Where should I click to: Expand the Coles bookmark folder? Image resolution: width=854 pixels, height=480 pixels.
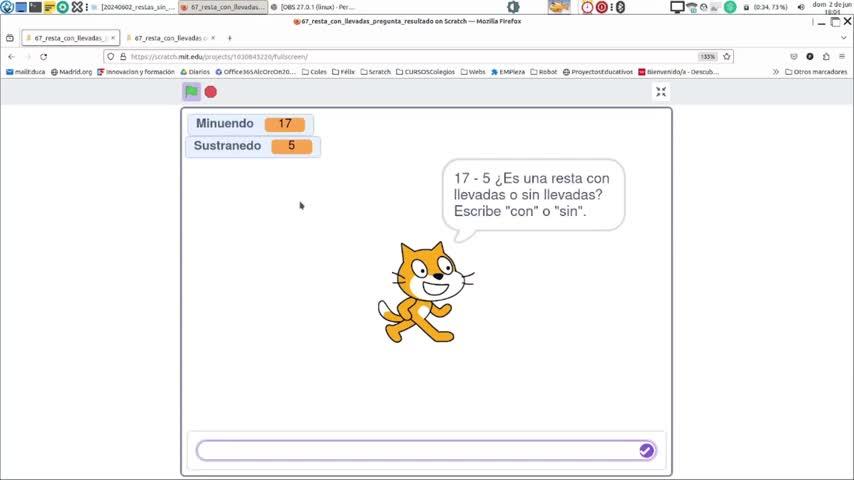314,72
